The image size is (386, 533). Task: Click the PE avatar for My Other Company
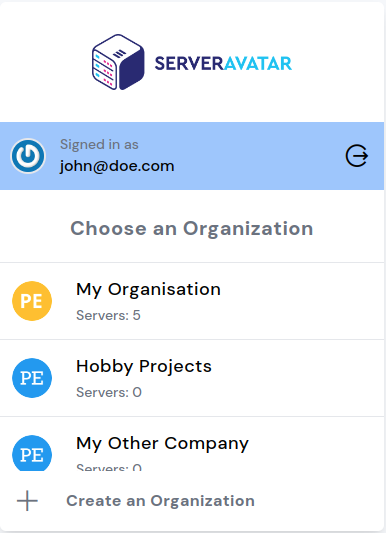(x=32, y=453)
